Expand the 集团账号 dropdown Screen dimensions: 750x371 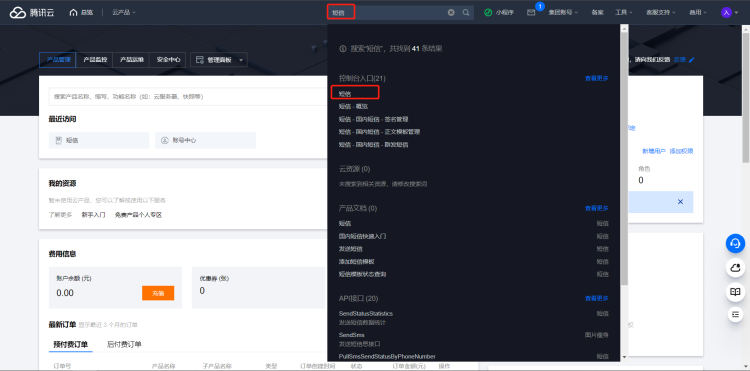563,12
